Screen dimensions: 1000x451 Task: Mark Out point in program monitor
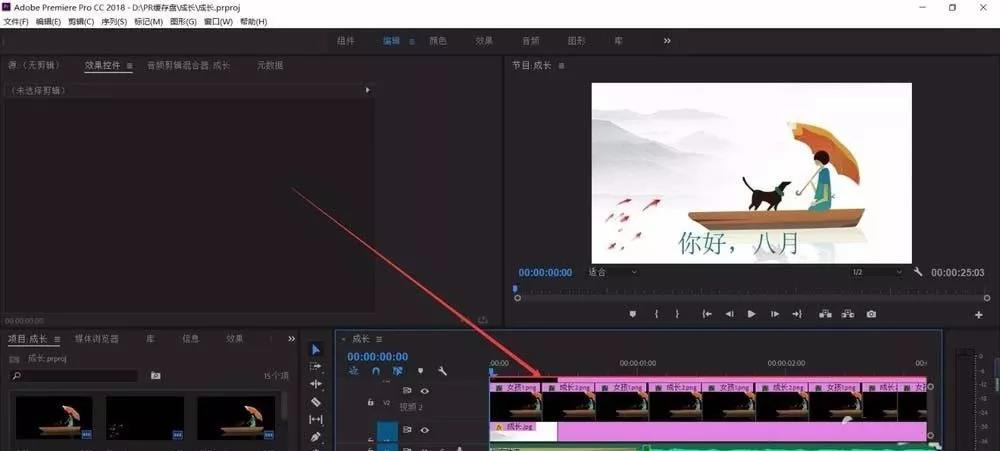677,314
